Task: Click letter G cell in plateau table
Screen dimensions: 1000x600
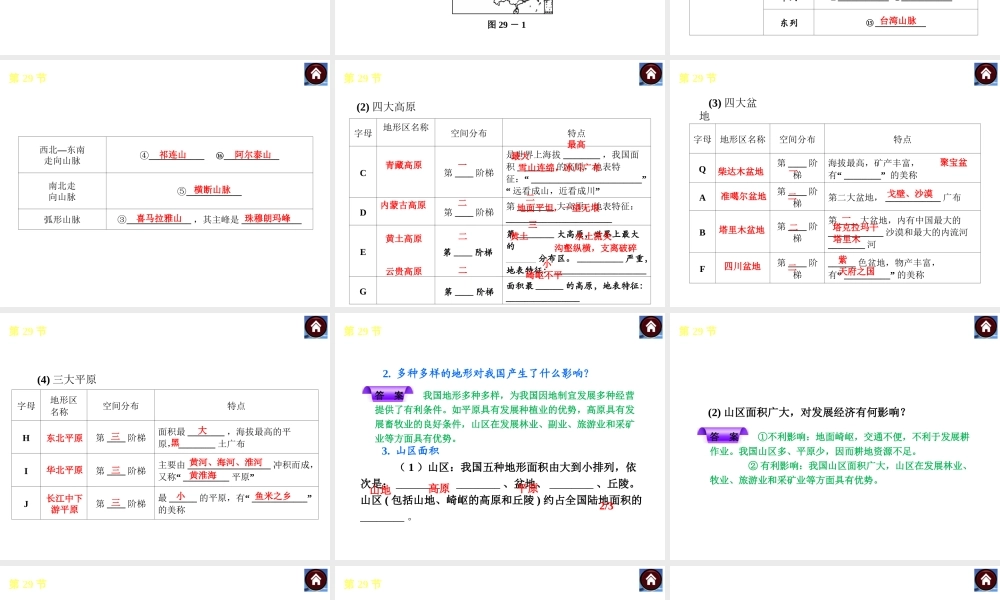Action: [363, 291]
